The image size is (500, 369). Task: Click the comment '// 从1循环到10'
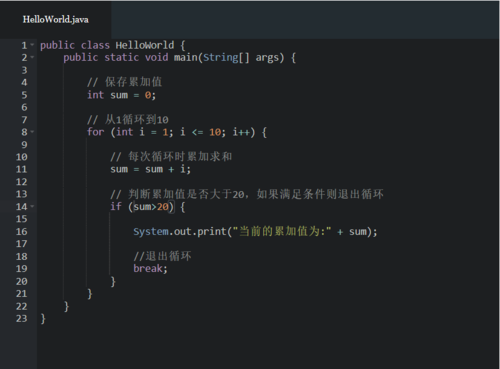point(128,119)
